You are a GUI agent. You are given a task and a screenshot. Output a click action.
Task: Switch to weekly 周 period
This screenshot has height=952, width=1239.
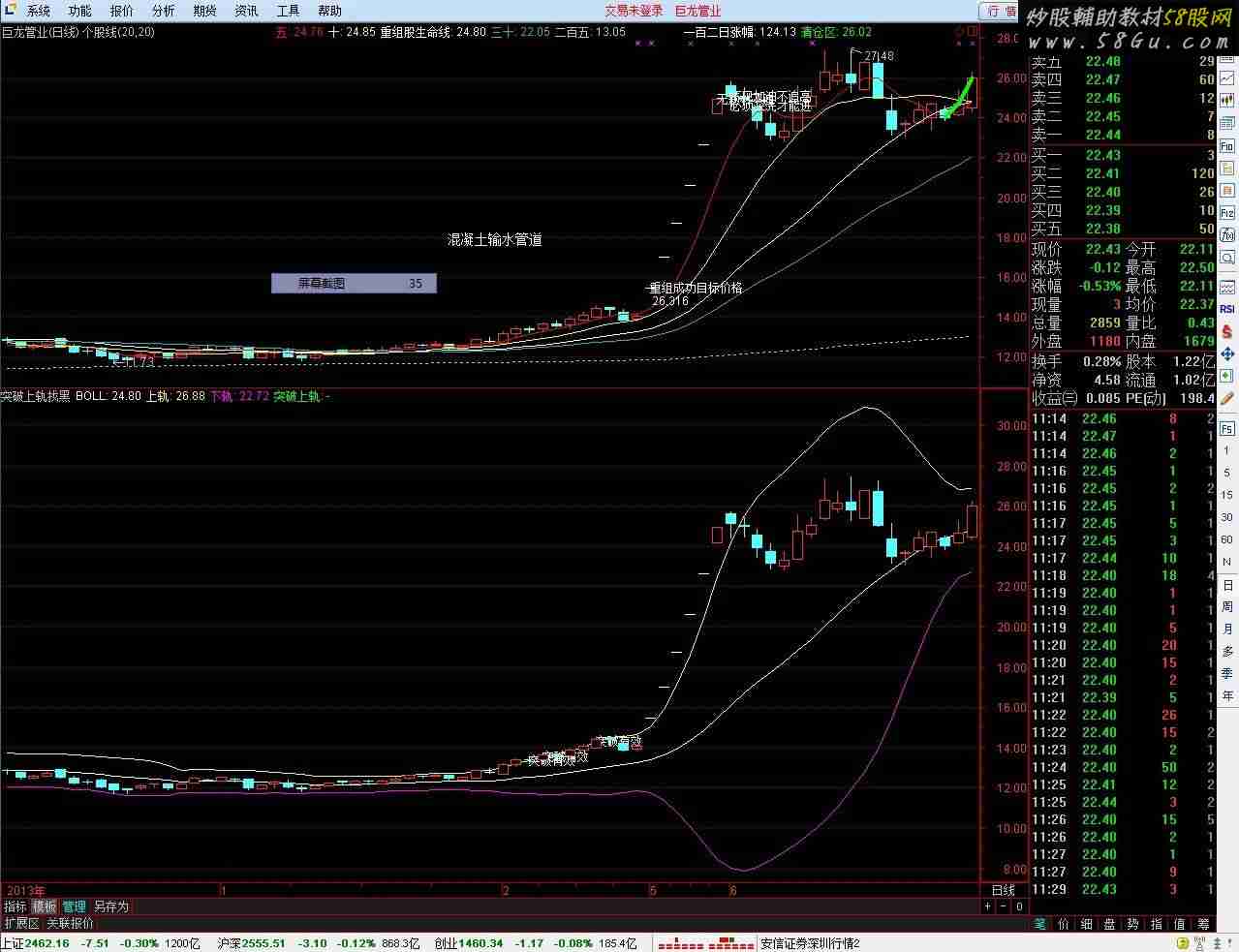click(1227, 607)
